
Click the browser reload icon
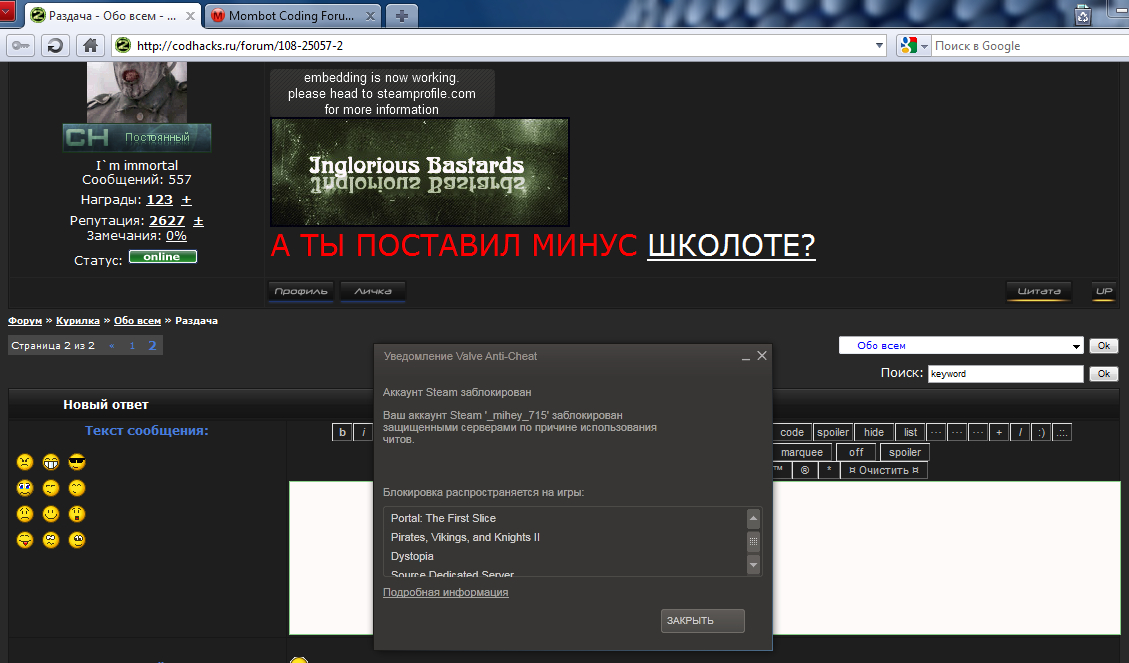[55, 45]
